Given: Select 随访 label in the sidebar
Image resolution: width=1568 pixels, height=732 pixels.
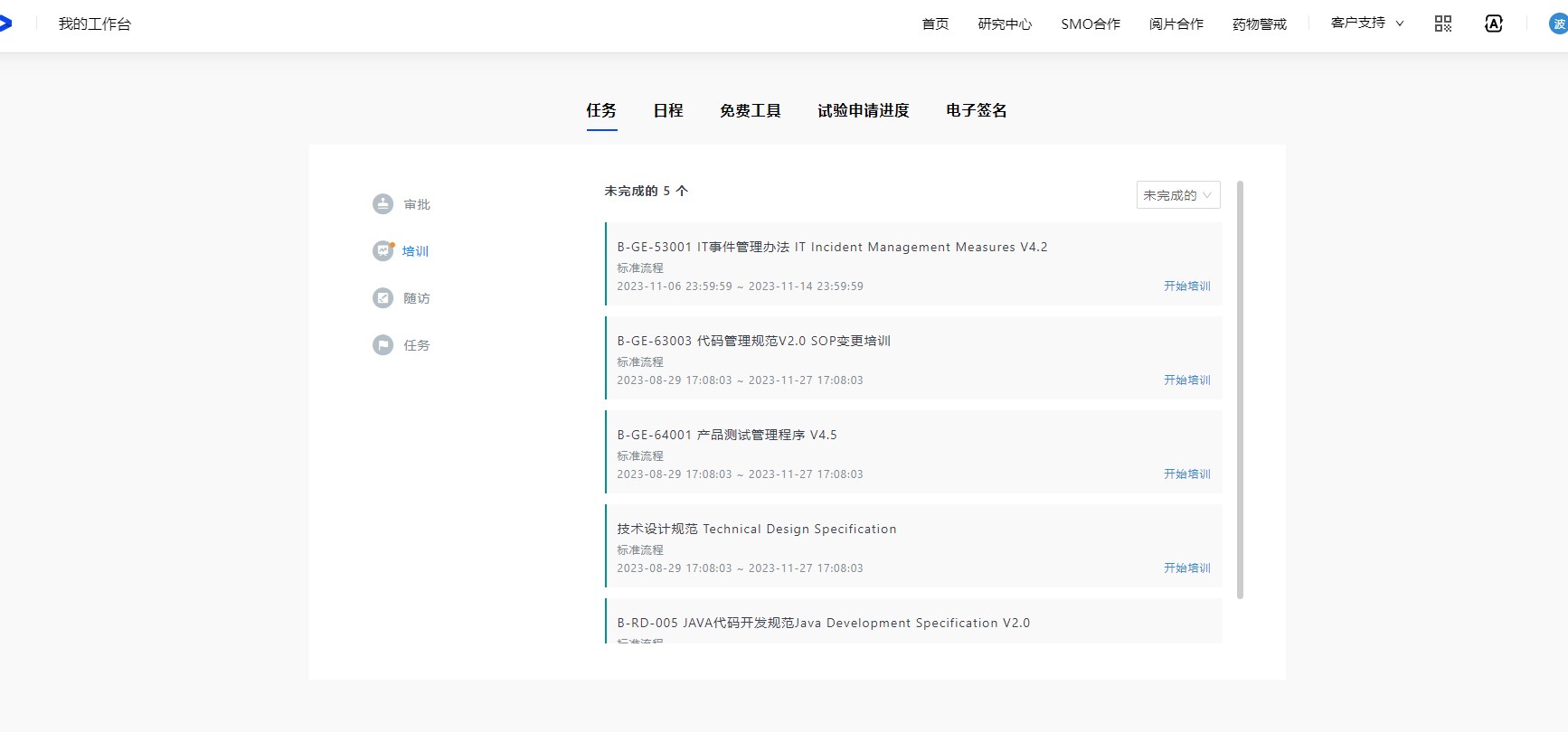Looking at the screenshot, I should (x=417, y=299).
